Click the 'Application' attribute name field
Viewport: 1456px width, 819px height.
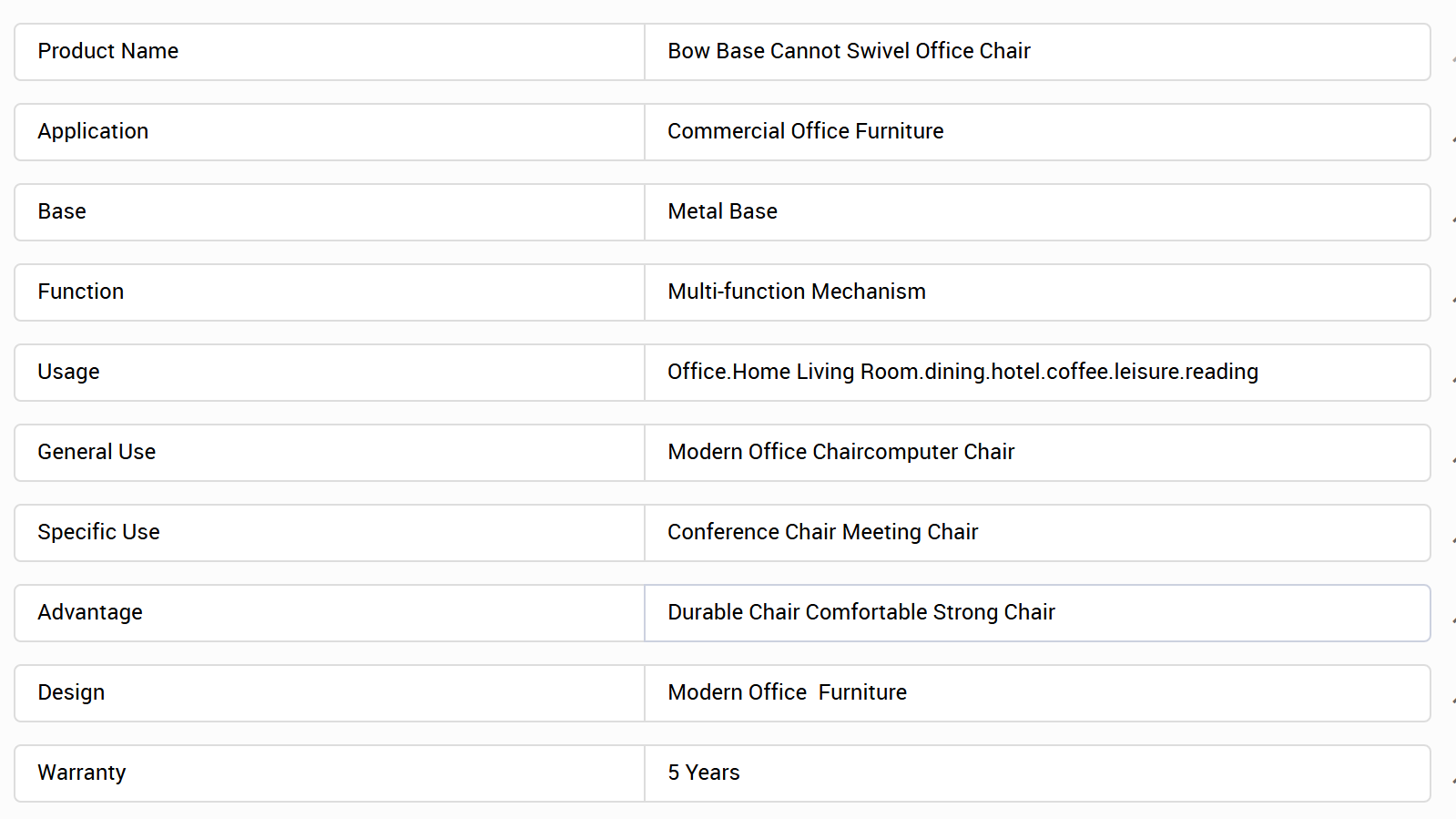click(330, 132)
